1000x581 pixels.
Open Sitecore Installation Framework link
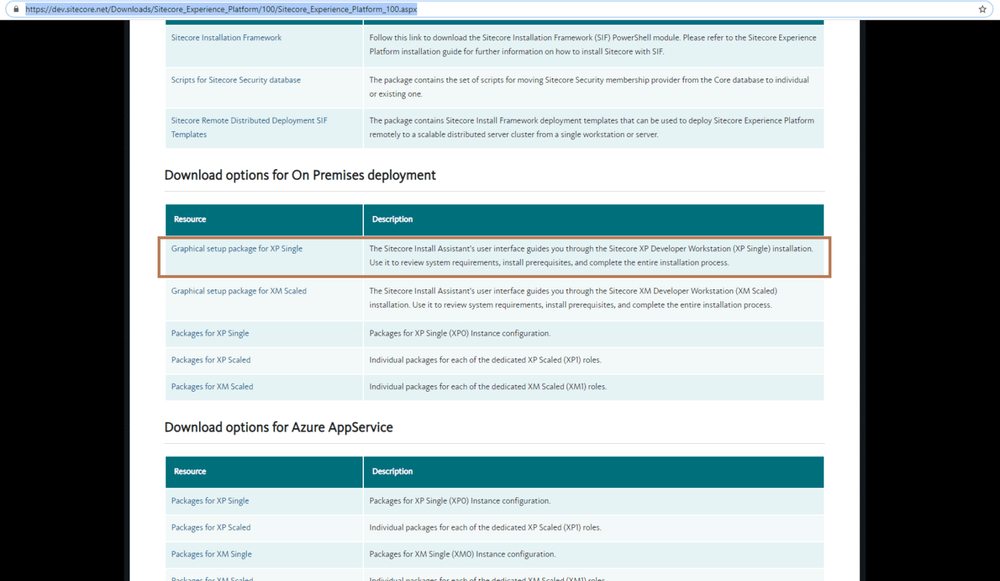coord(226,38)
